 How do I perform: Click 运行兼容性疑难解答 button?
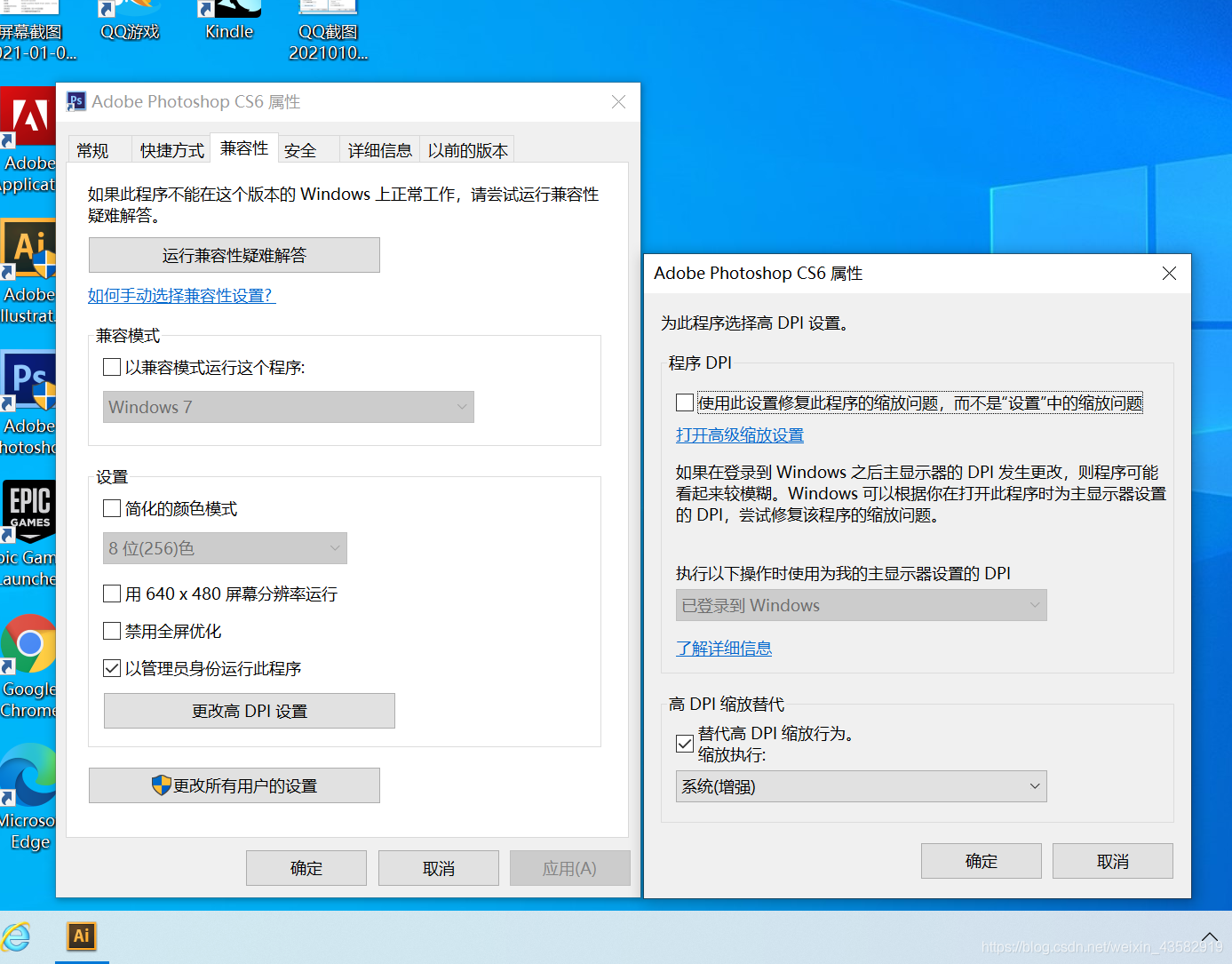click(x=234, y=255)
